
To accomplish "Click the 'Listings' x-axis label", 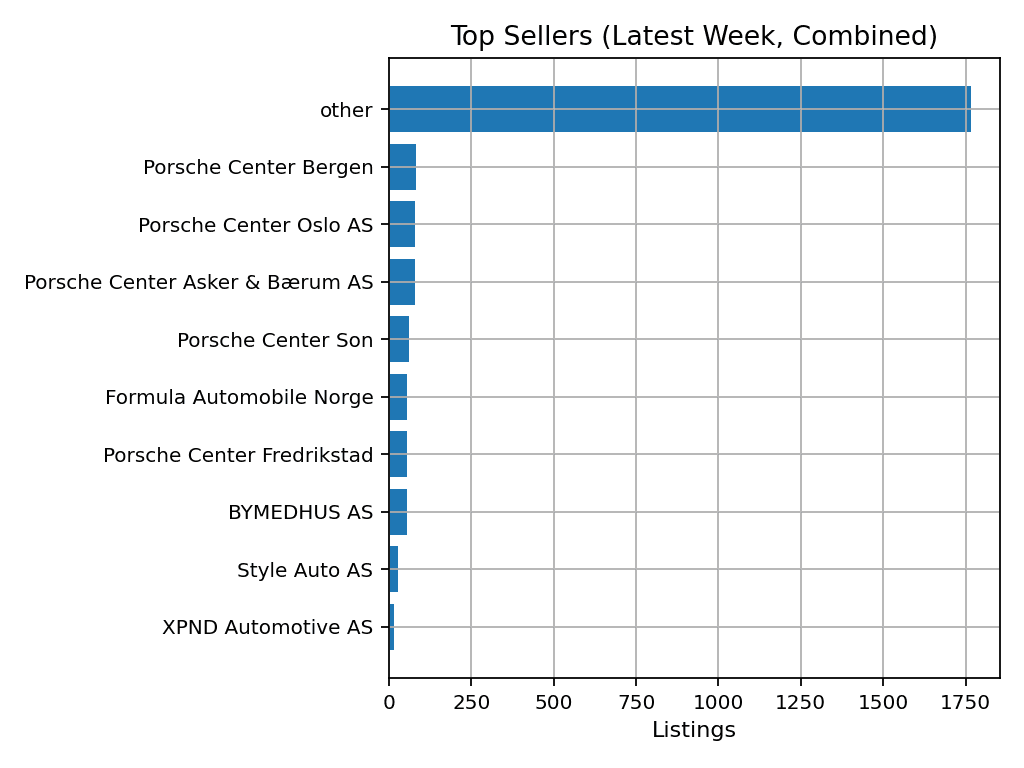I will (694, 730).
